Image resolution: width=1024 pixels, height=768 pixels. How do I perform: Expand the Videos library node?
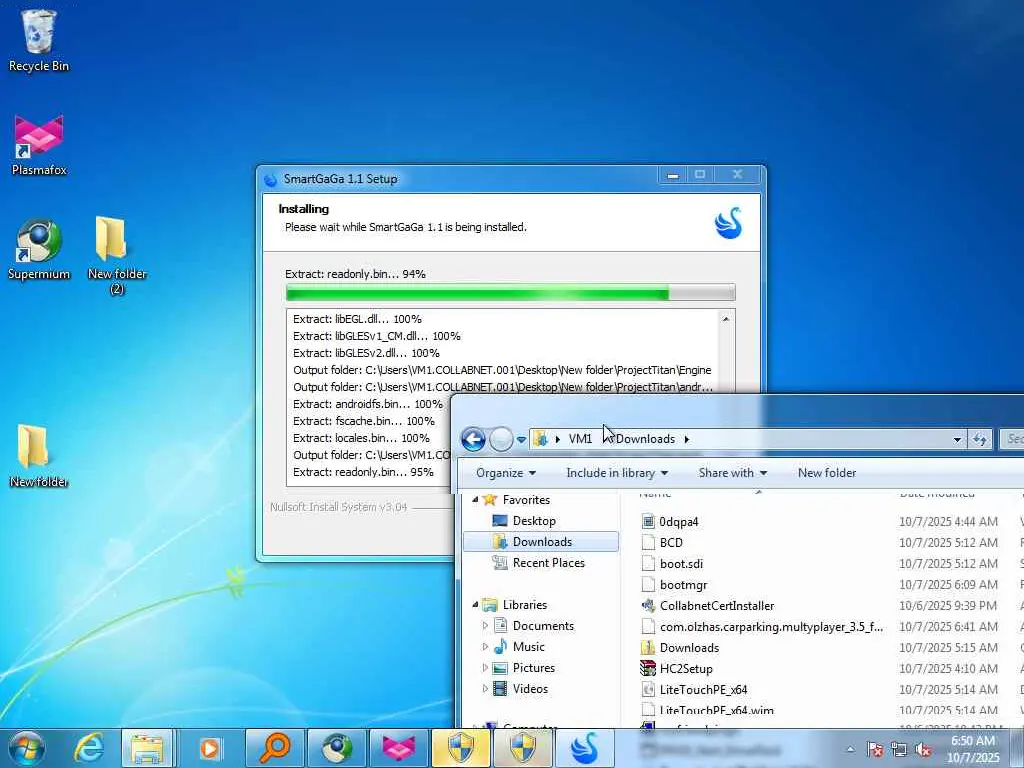point(485,688)
